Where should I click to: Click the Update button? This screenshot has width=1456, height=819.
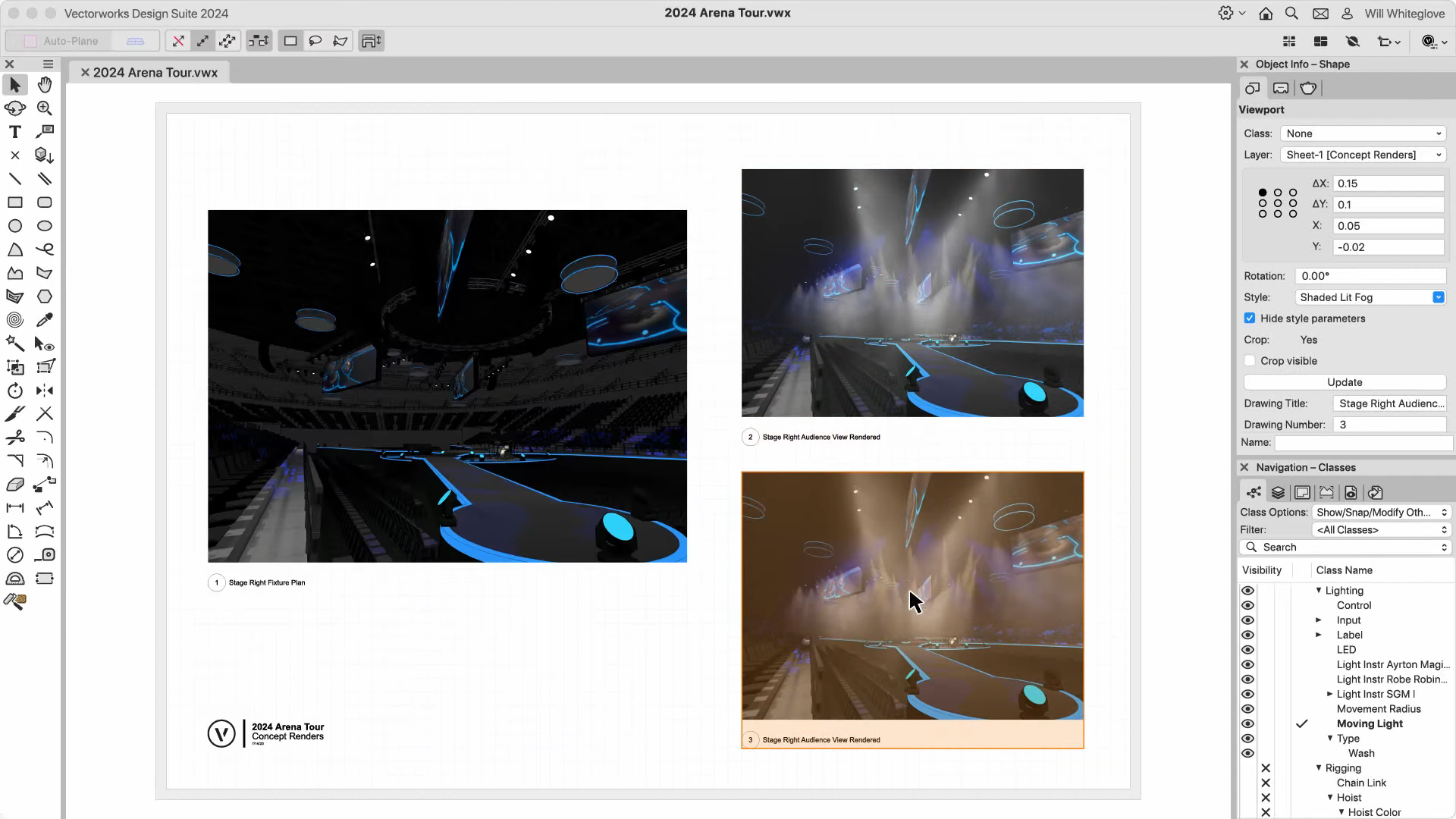pyautogui.click(x=1345, y=382)
